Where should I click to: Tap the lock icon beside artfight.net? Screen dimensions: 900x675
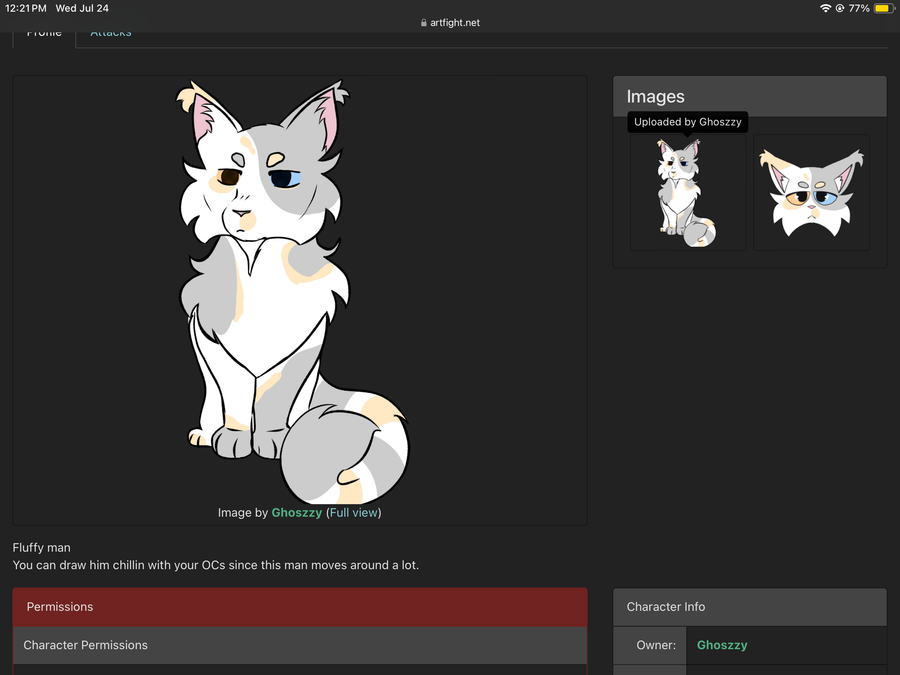(424, 23)
